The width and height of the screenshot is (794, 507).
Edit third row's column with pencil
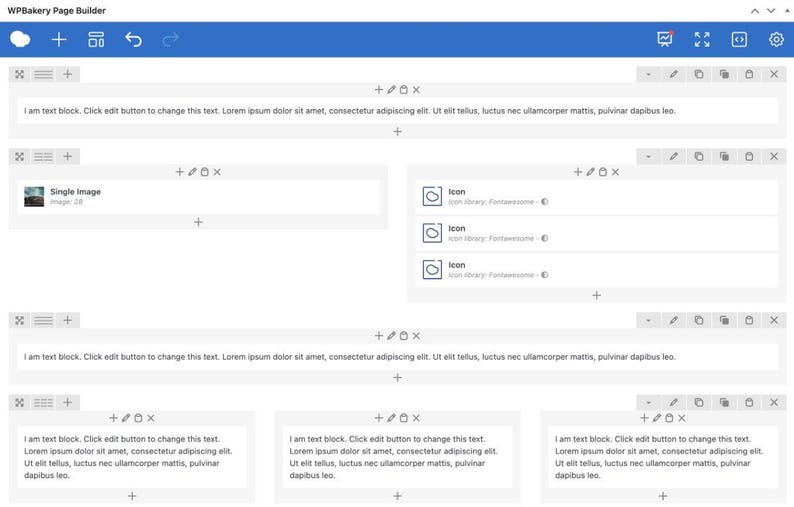point(391,336)
